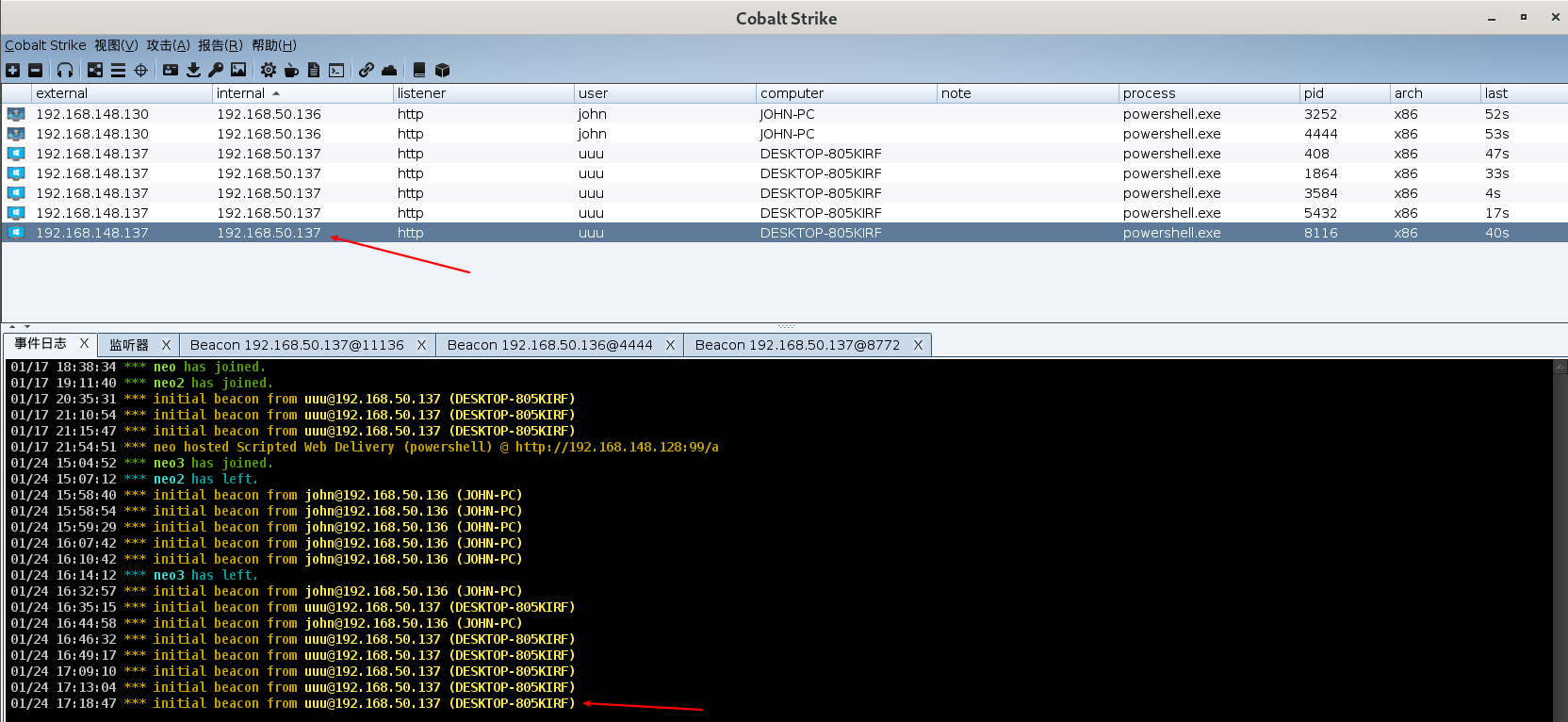Click DESKTOP-805KIRF cell in pid 408 row
Viewport: 1568px width, 722px height.
(x=821, y=154)
